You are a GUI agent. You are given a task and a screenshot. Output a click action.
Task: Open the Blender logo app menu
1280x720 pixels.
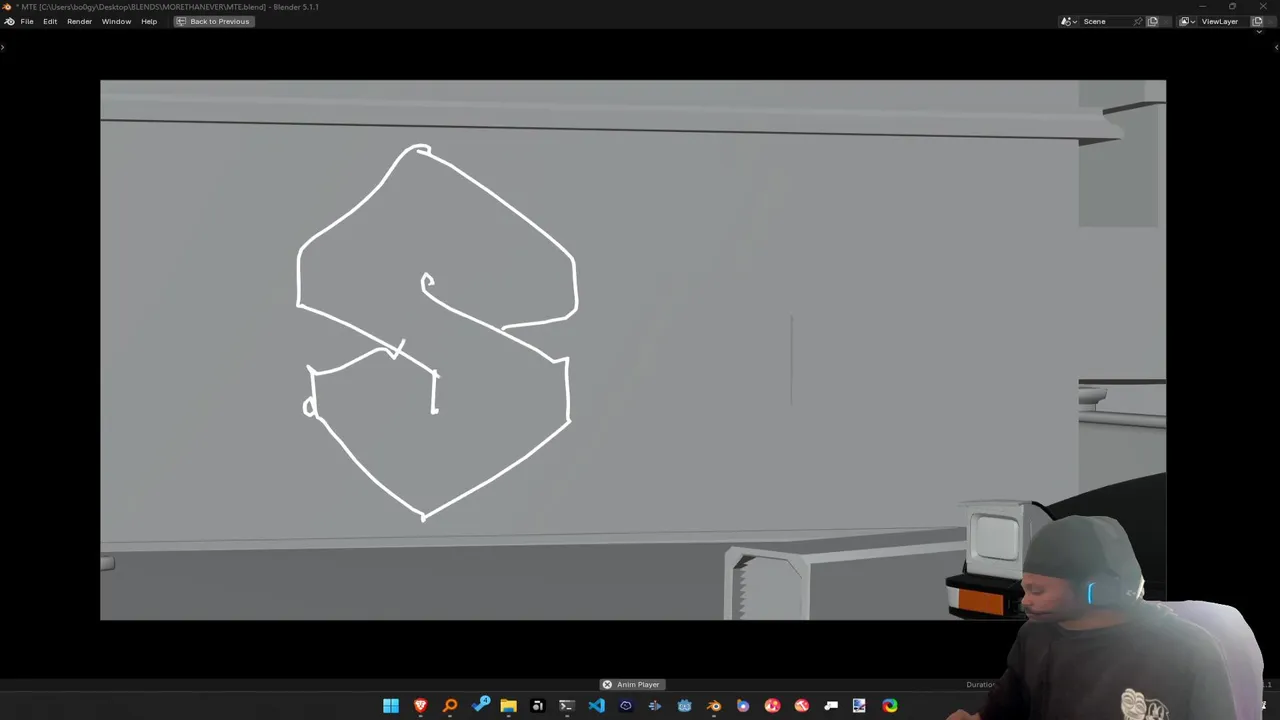[x=9, y=21]
